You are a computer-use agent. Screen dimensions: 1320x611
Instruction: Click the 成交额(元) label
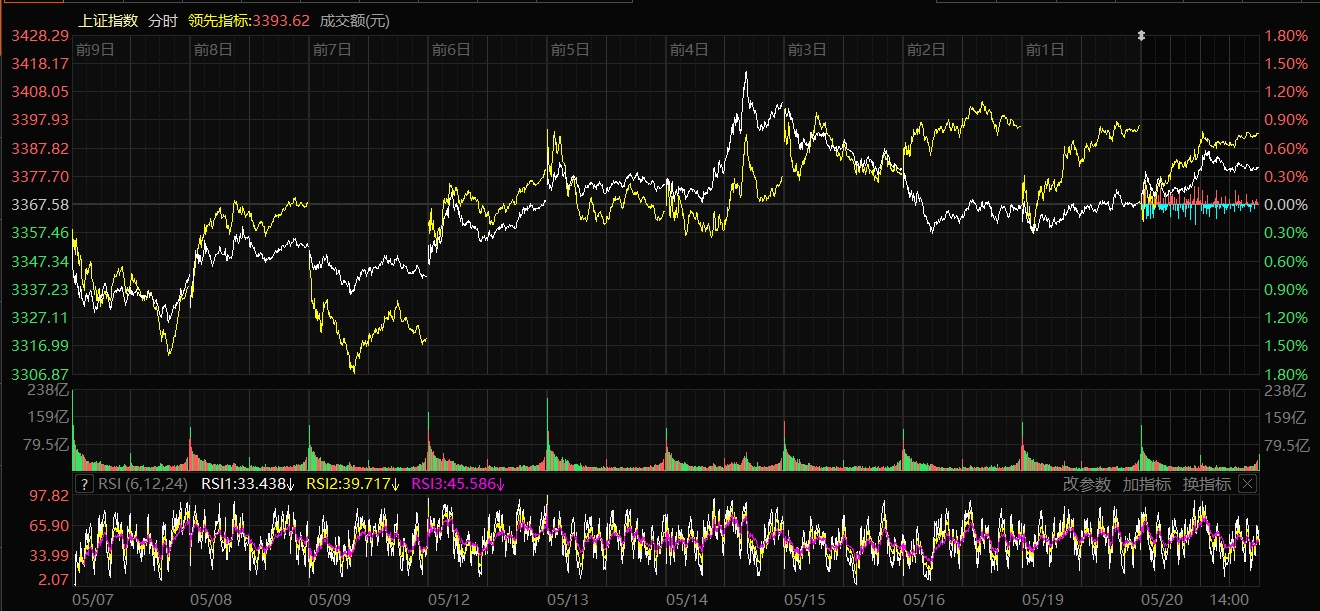(x=355, y=20)
